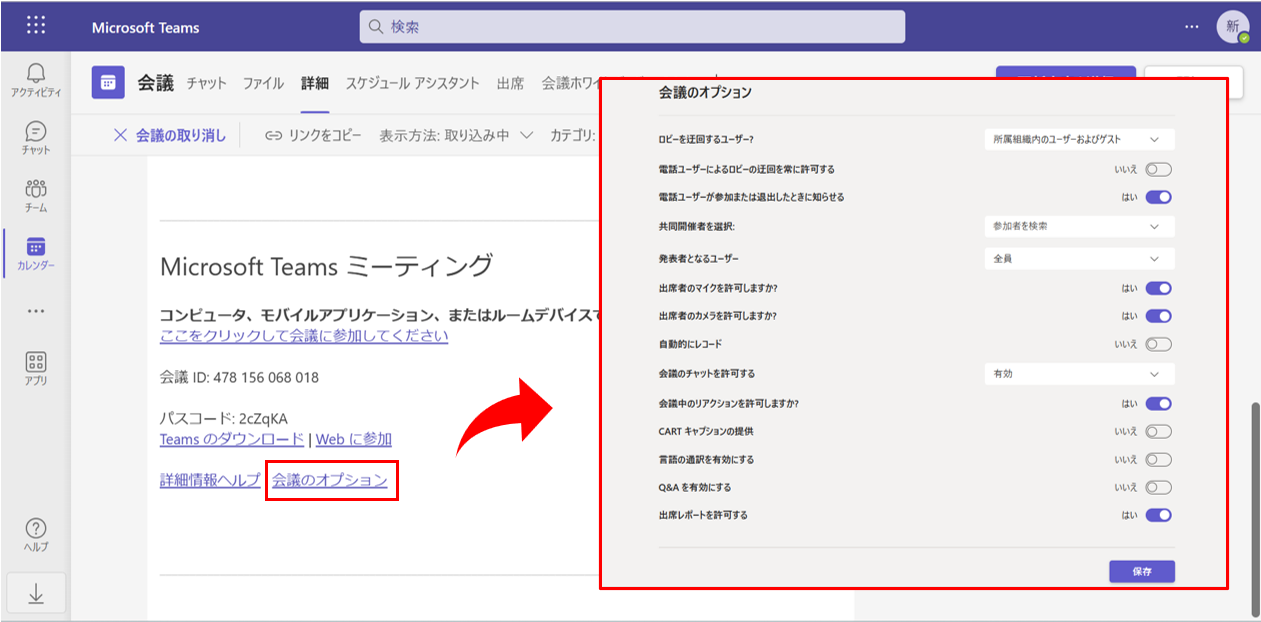Toggle allow reactions in meeting
This screenshot has height=622, width=1261.
1158,404
